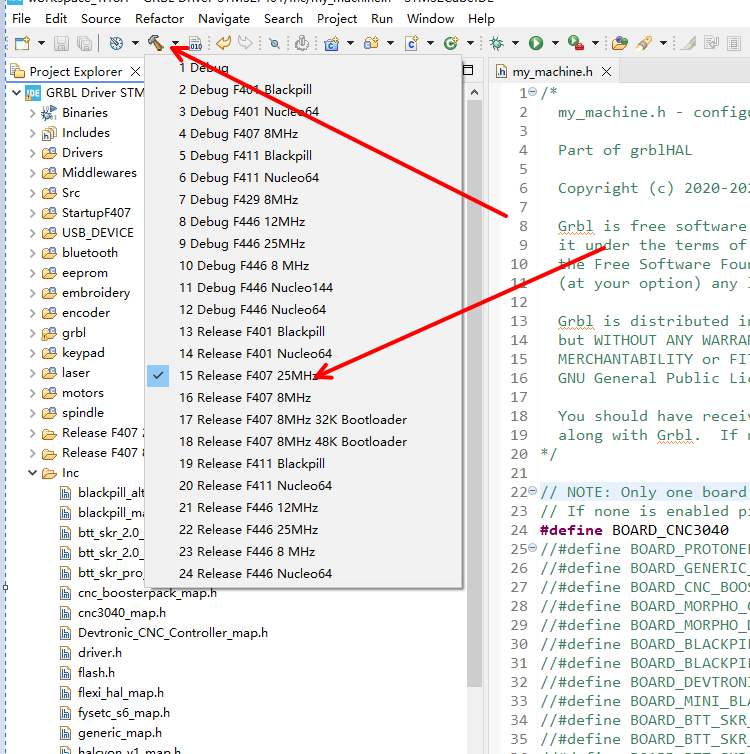Click the Save All icon
Screen dimensions: 750x754
[85, 43]
